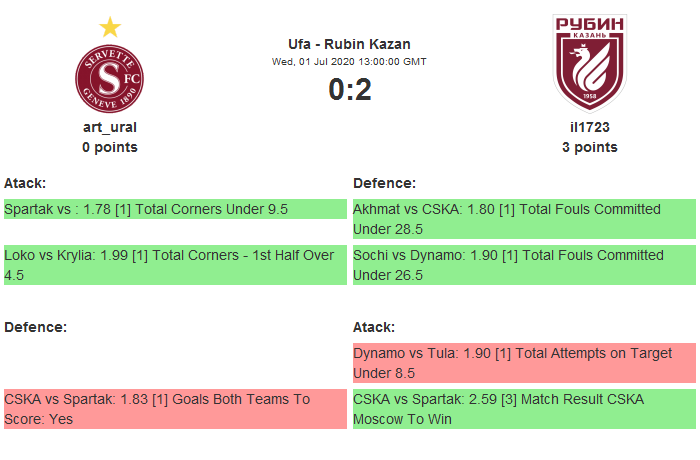Click the left Atack section heading
The width and height of the screenshot is (700, 460).
(x=25, y=183)
